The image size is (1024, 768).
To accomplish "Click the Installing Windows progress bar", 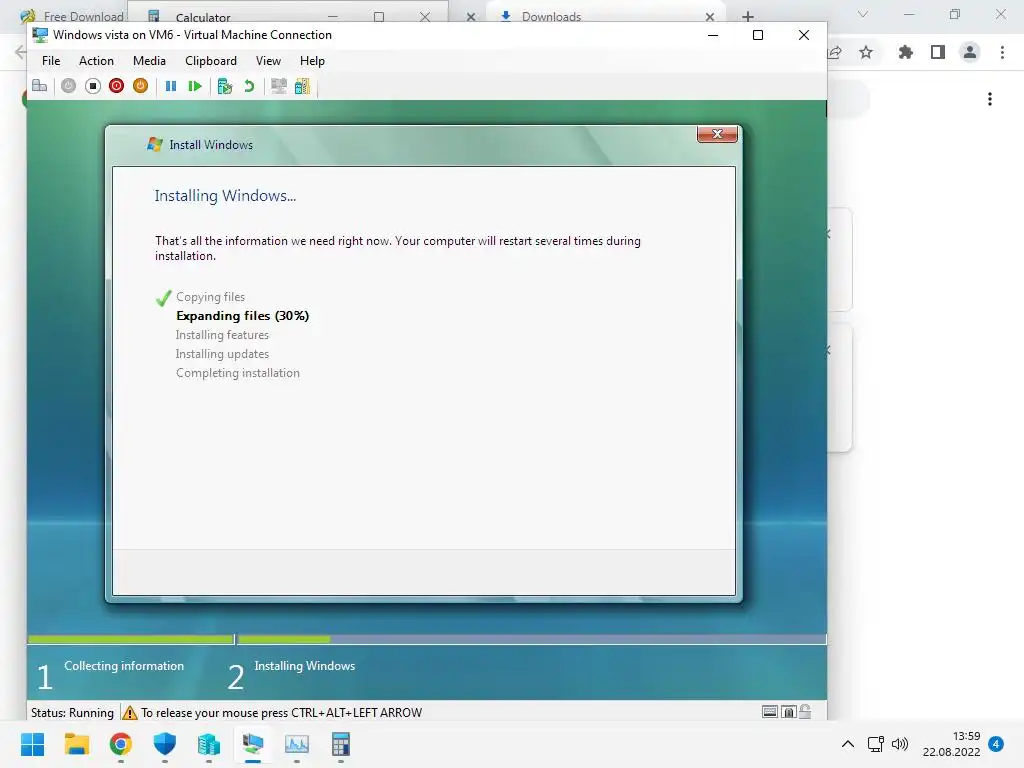I will pyautogui.click(x=532, y=639).
